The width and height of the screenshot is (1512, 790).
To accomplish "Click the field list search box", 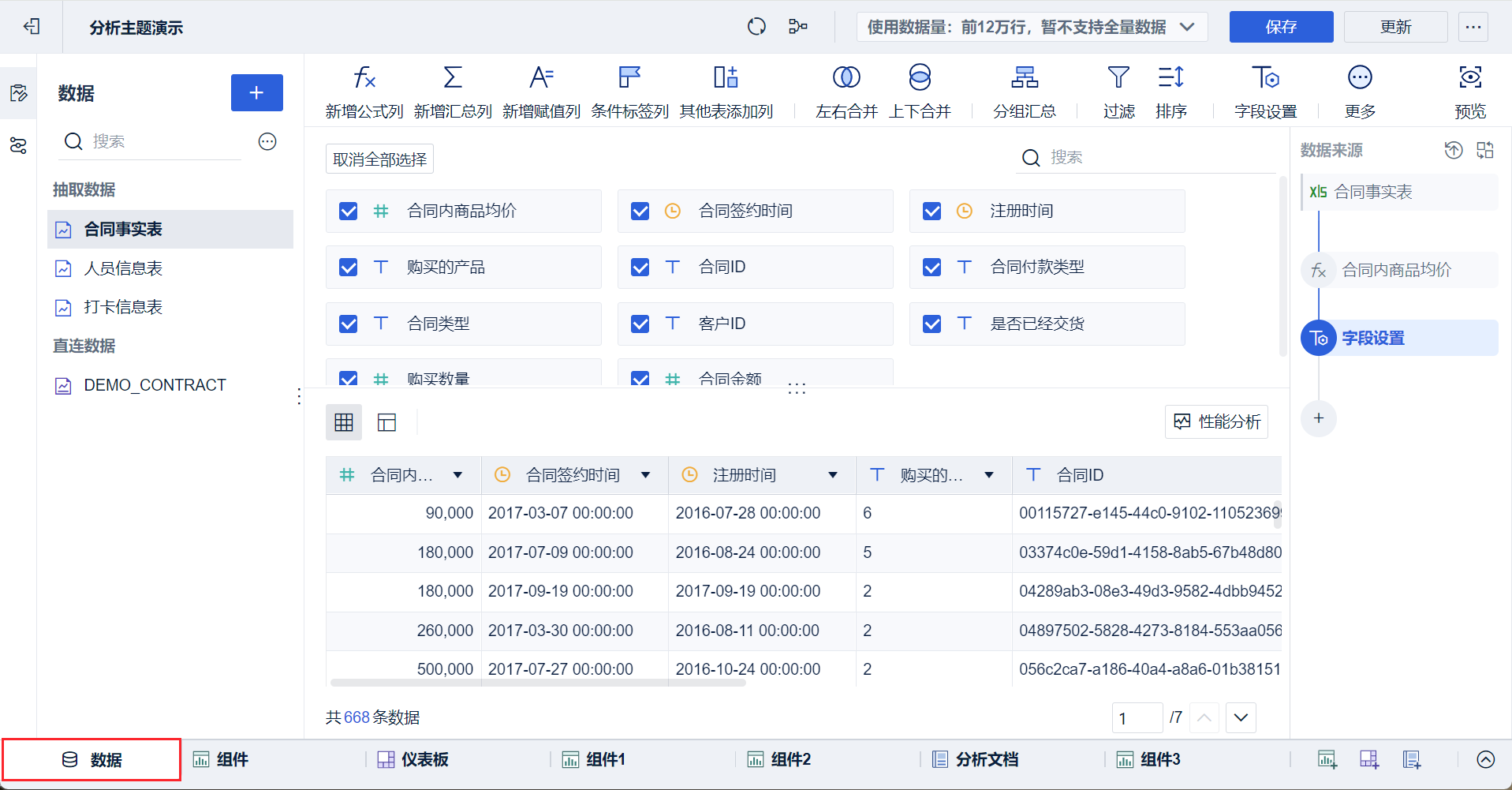I will point(1145,158).
